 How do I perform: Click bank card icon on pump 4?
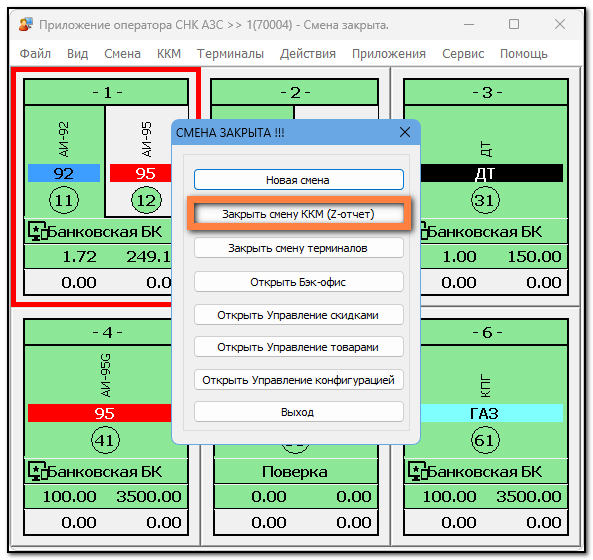point(37,471)
